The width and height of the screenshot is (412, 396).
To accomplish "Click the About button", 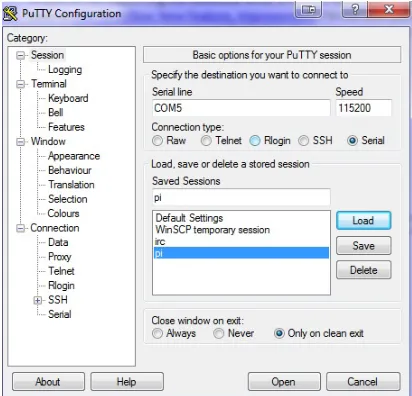I will [x=48, y=382].
